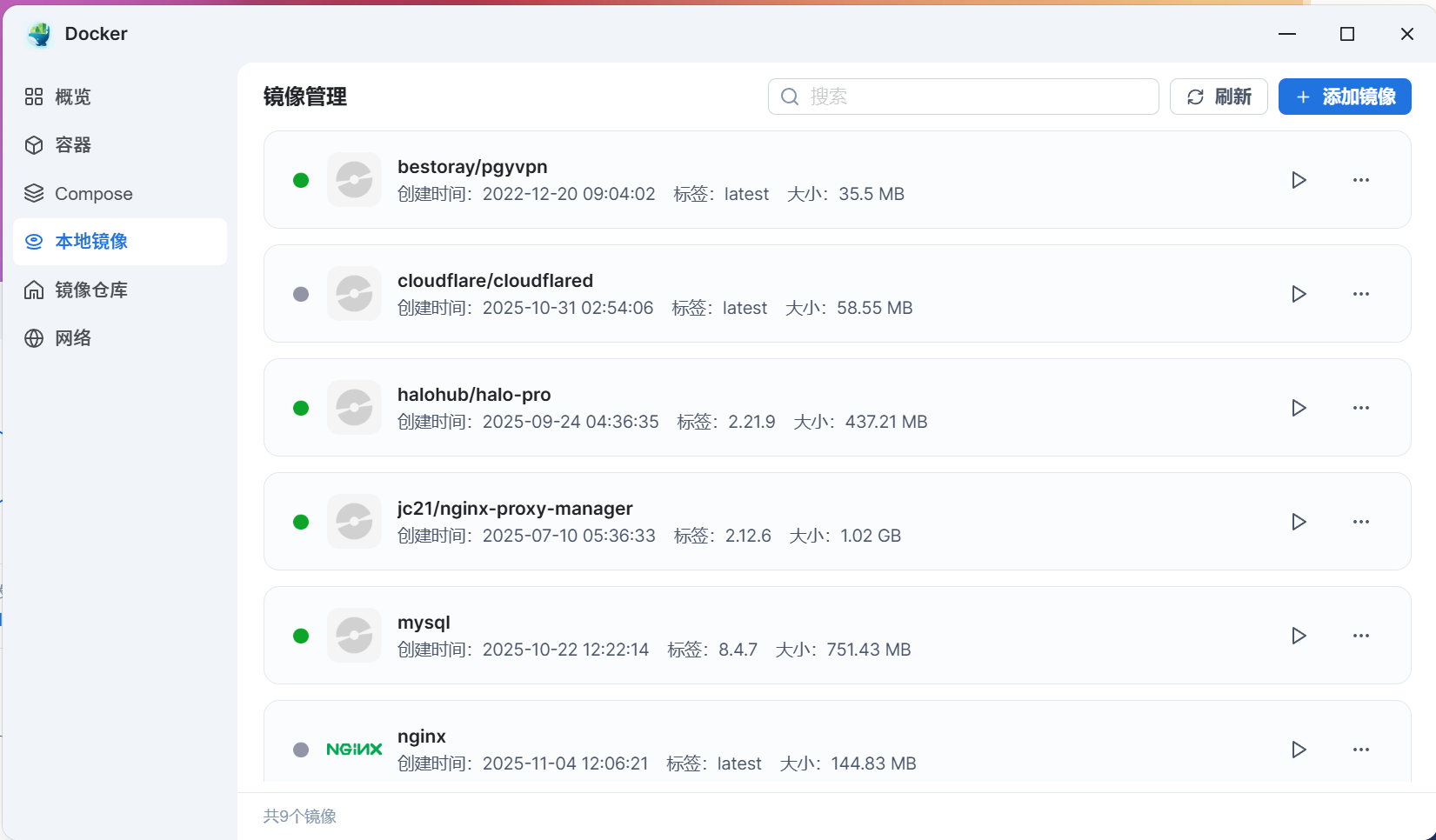Screen dimensions: 1436x840
Task: Run the jc21/nginx-proxy-manager image
Action: (x=1299, y=522)
